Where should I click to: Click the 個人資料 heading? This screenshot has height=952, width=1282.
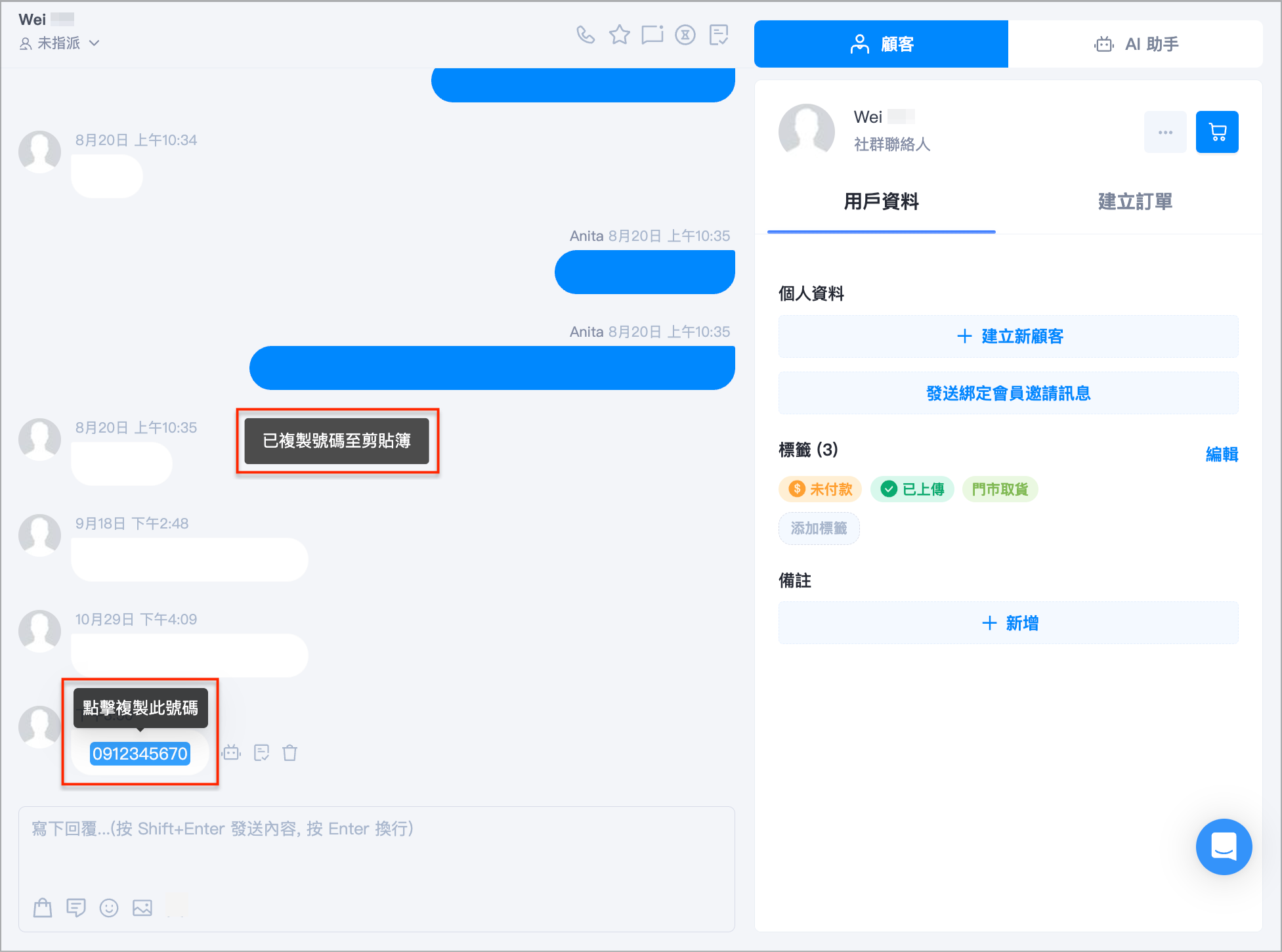[x=811, y=293]
